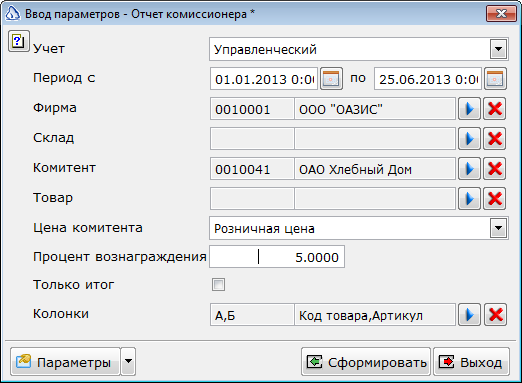This screenshot has width=522, height=383.
Task: Click the Розничная цена combo box text
Action: 264,229
